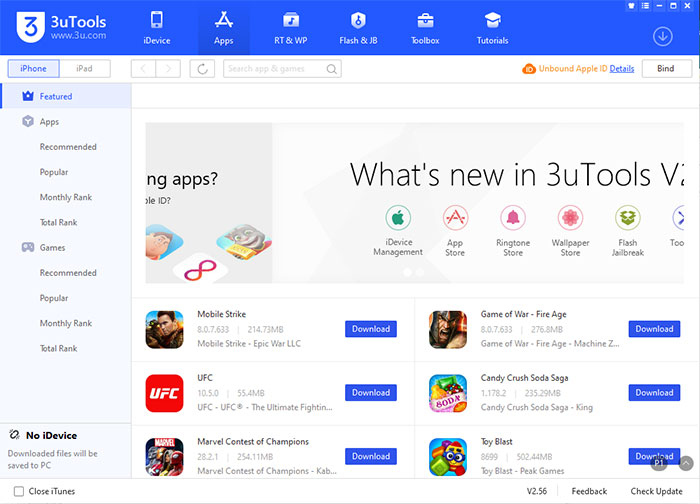Viewport: 700px width, 504px height.
Task: Open the Tutorials tab
Action: tap(492, 27)
